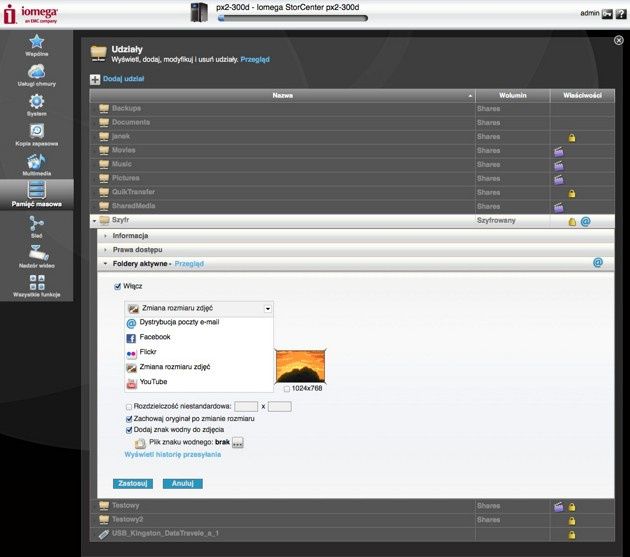Open the Zmiana rozmiaru zdjęć dropdown arrow
Screen dimensions: 630x557
(x=268, y=309)
